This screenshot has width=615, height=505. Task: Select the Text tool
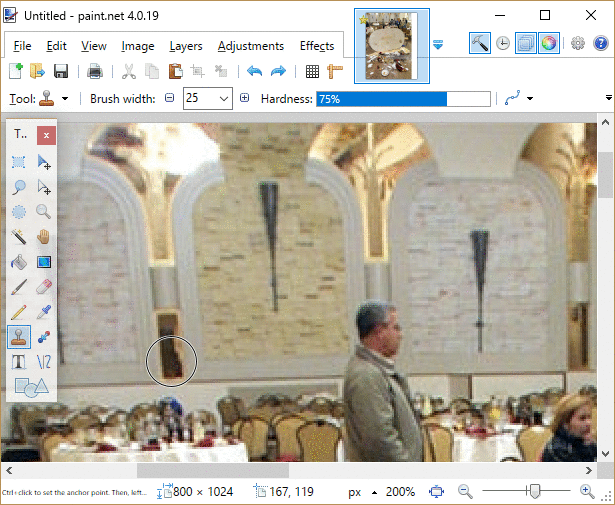coord(19,361)
